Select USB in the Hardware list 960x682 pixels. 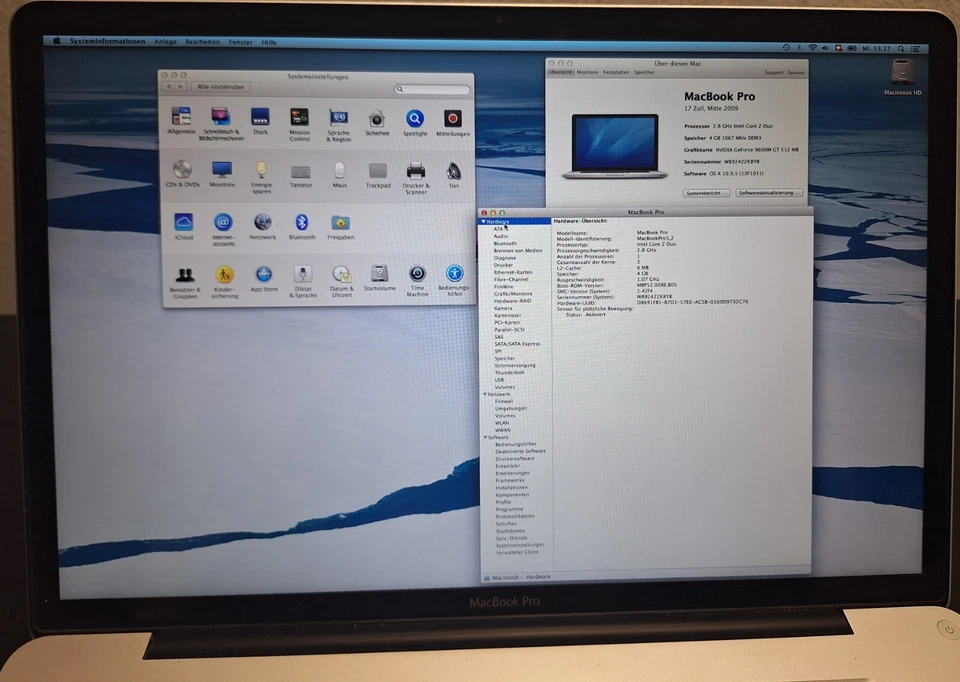click(498, 380)
